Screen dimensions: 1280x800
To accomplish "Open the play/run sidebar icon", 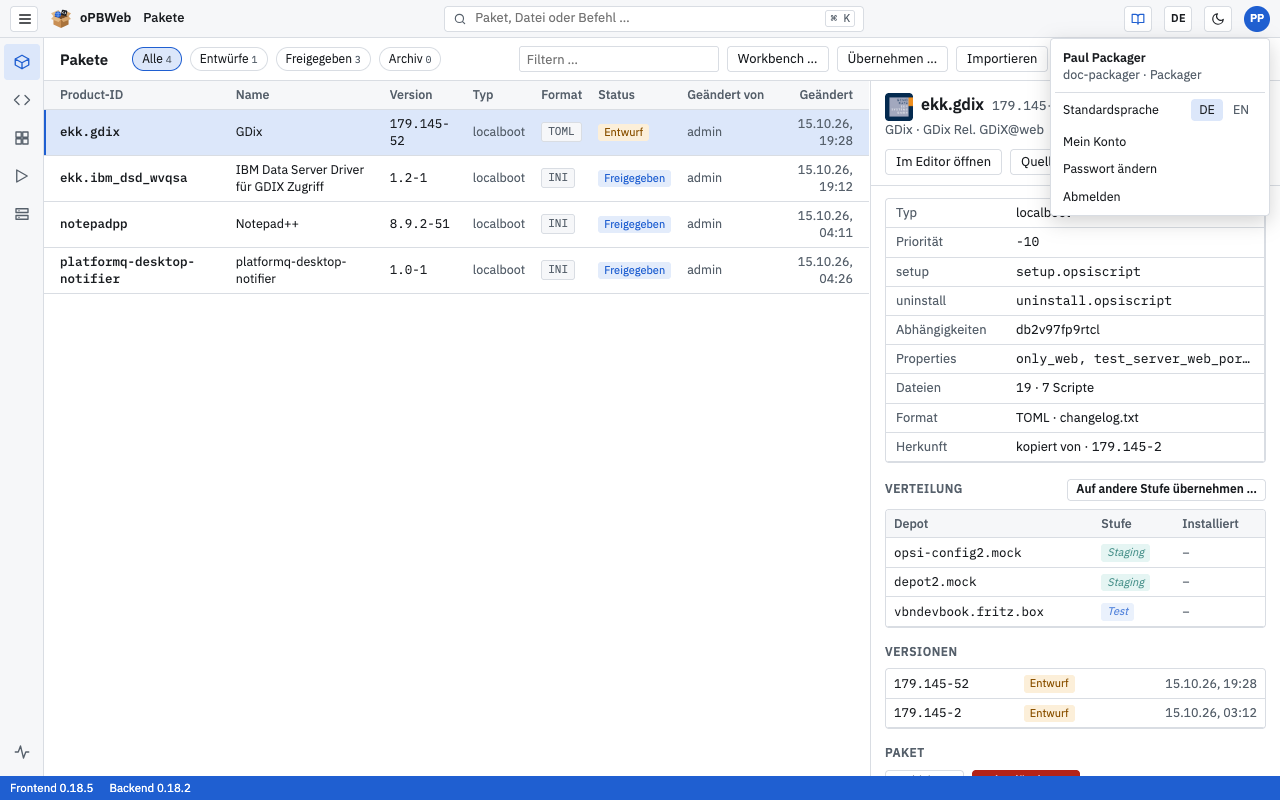I will tap(22, 176).
